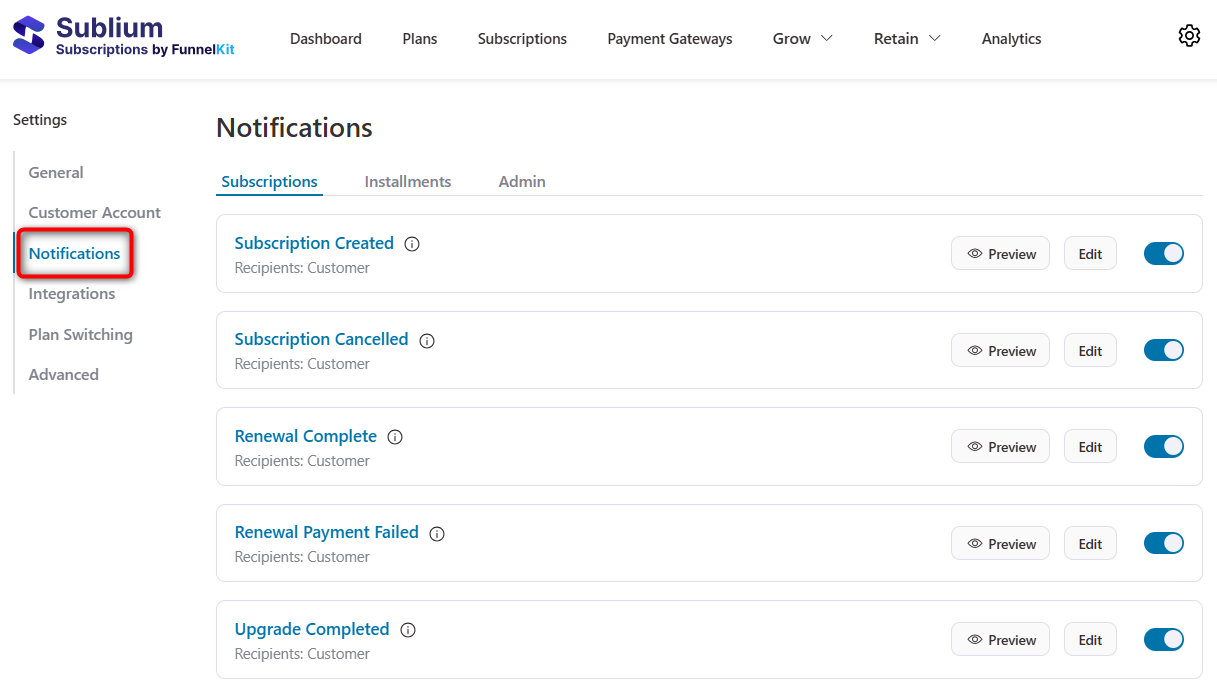
Task: Edit Upgrade Completed notification
Action: [x=1090, y=640]
